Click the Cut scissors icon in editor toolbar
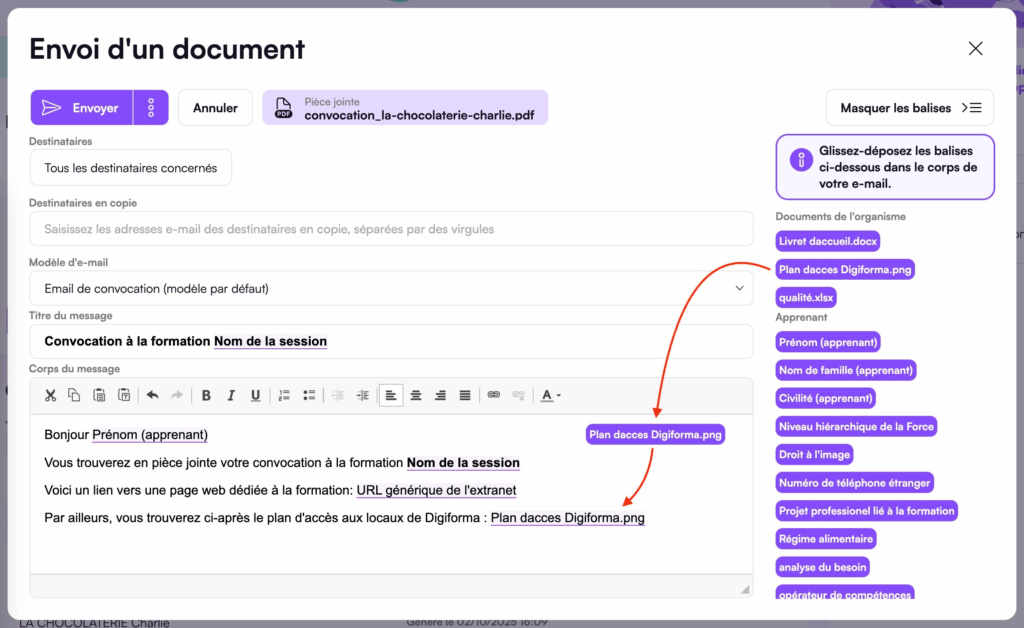1024x628 pixels. coord(50,395)
